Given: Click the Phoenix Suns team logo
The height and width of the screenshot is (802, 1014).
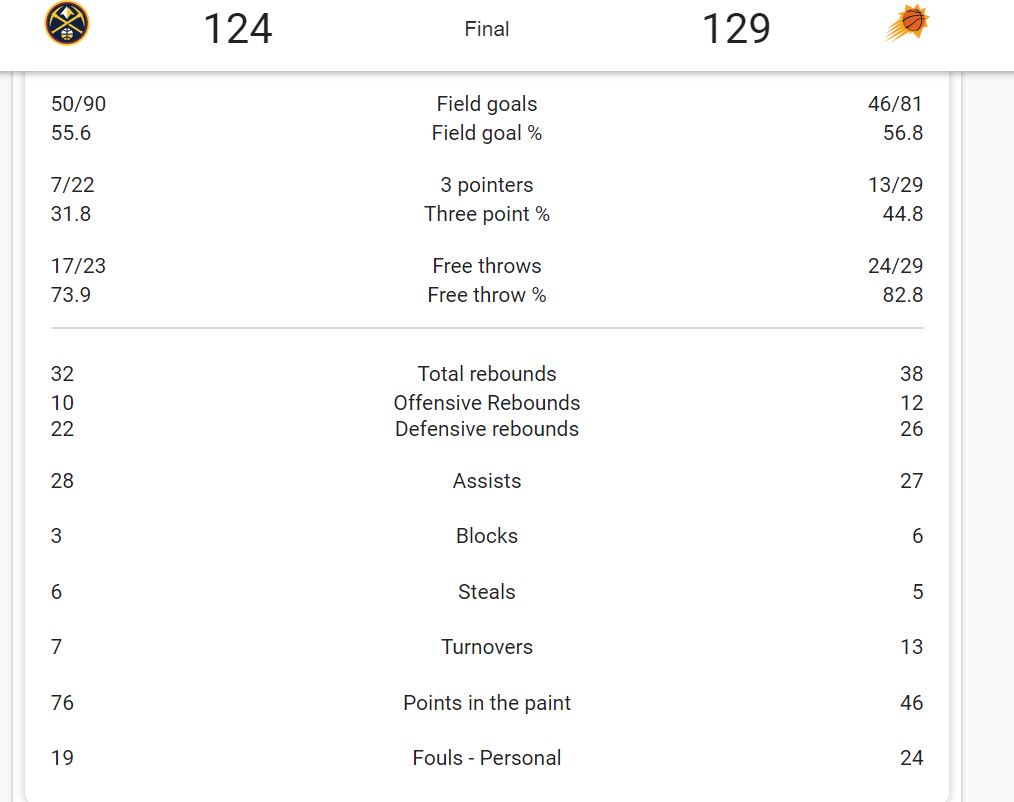Looking at the screenshot, I should [x=907, y=24].
